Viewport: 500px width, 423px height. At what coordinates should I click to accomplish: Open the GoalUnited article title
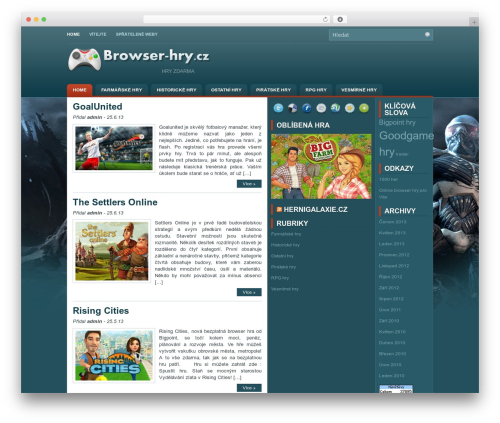pos(97,107)
